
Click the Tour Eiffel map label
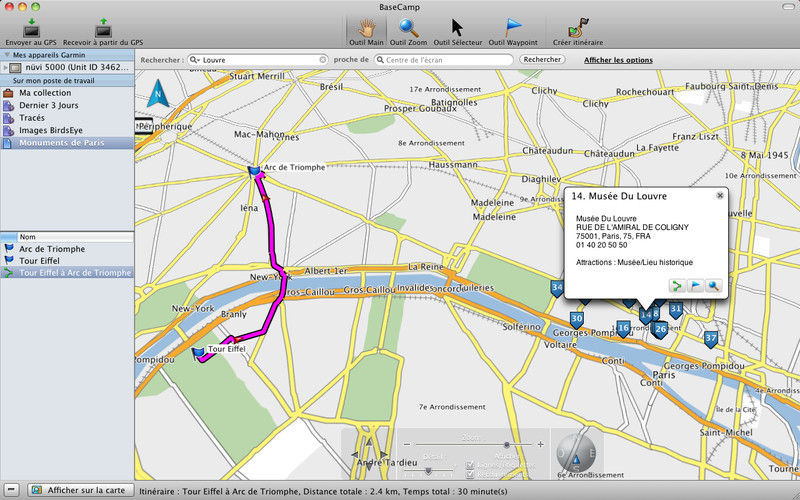tap(227, 349)
